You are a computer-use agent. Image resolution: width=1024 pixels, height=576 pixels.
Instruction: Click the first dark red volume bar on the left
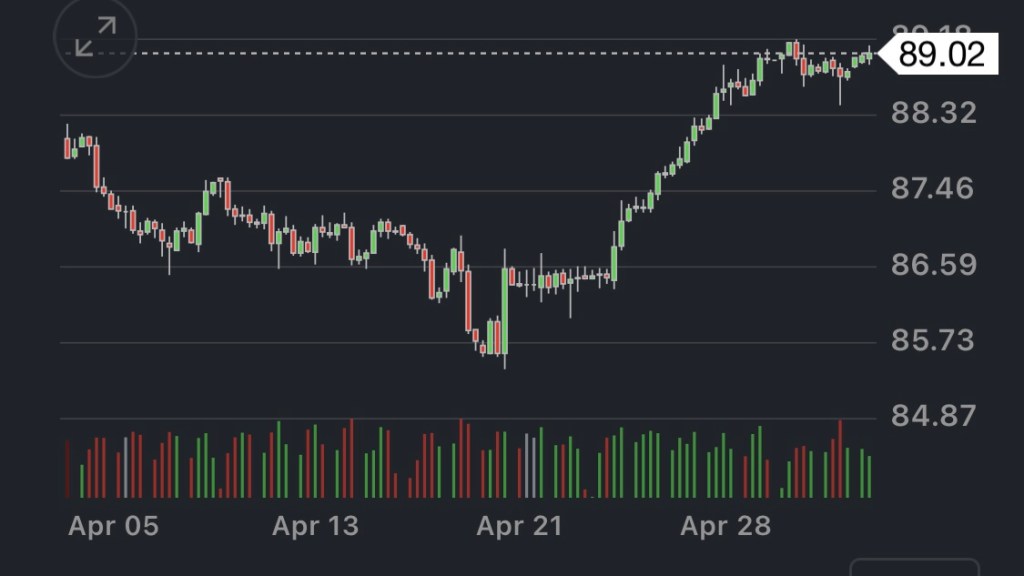click(67, 468)
